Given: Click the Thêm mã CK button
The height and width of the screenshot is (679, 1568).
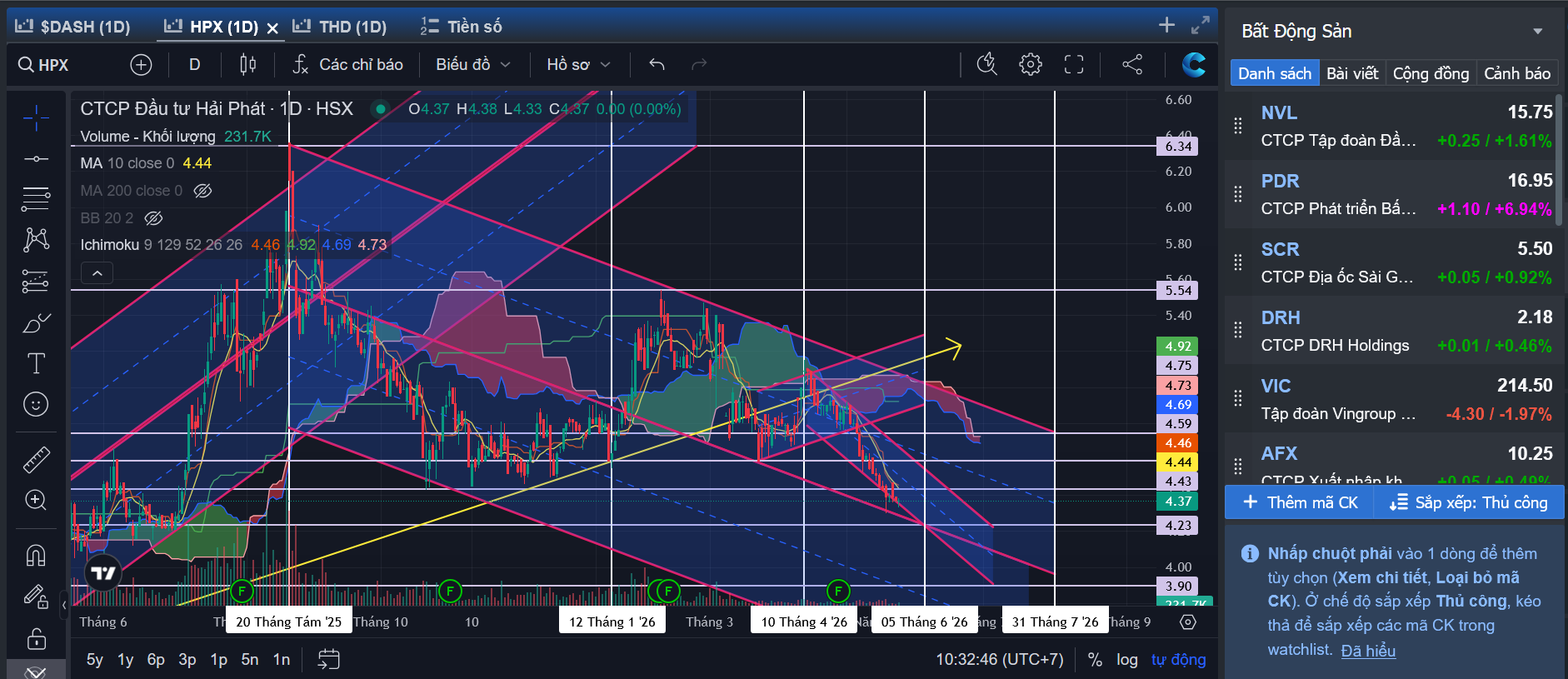Looking at the screenshot, I should [1301, 502].
